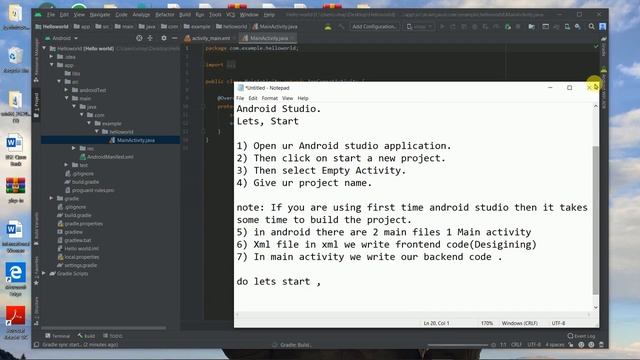Toggle the Structure side tab
Image resolution: width=640 pixels, height=360 pixels.
click(36, 312)
